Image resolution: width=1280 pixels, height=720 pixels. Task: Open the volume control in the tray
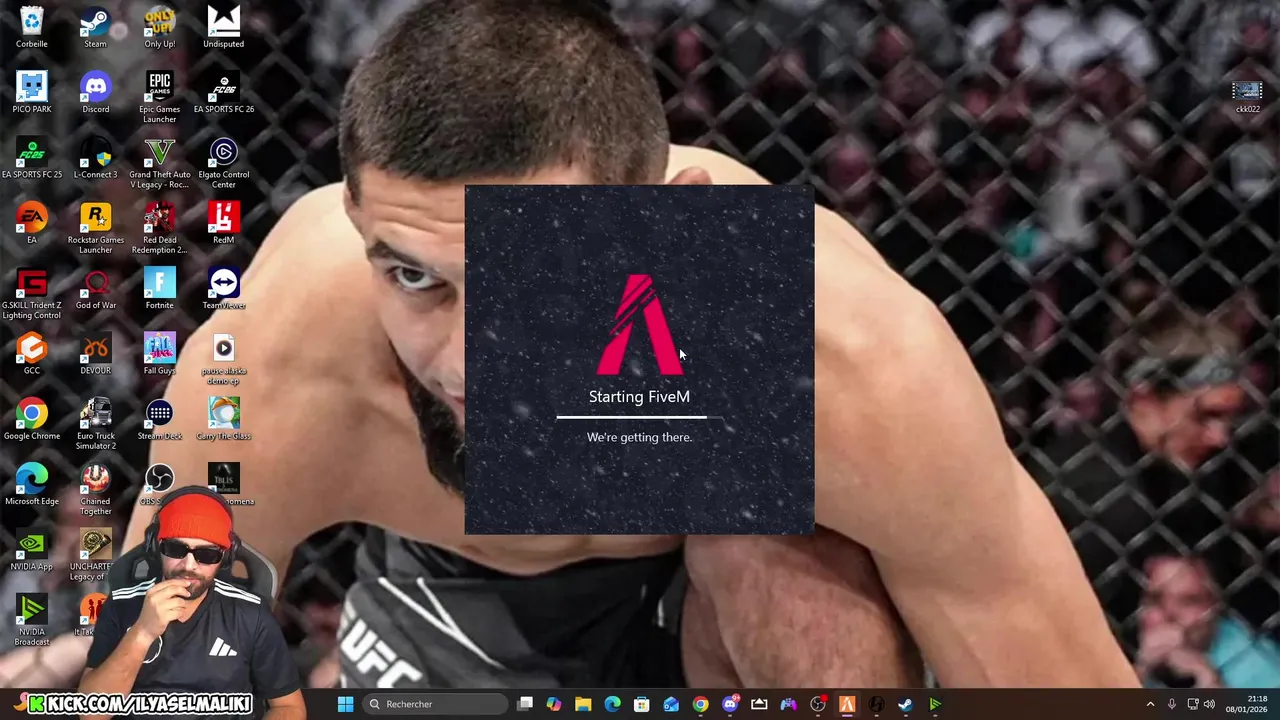point(1210,704)
